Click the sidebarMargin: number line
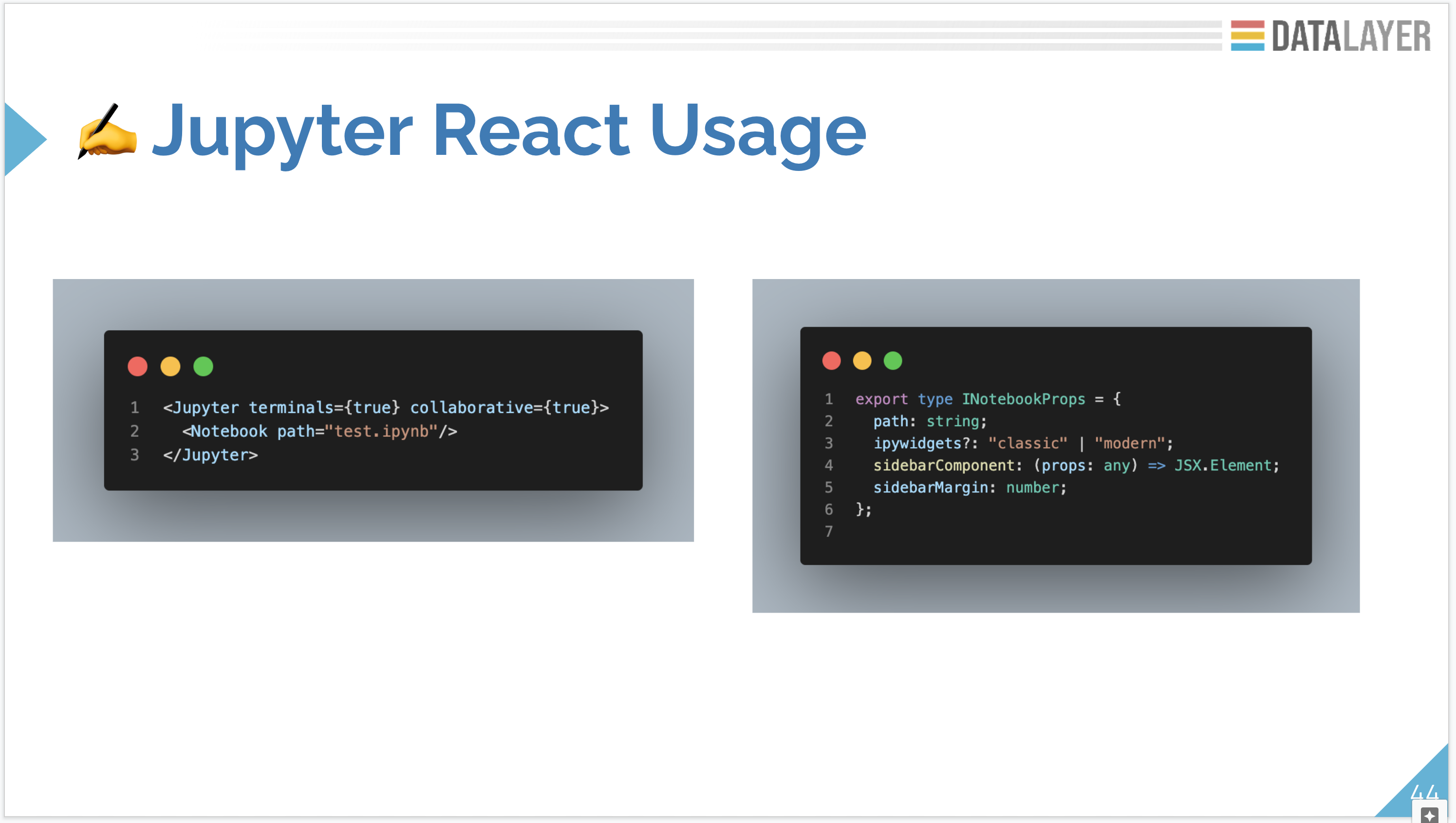This screenshot has height=823, width=1456. (x=970, y=487)
